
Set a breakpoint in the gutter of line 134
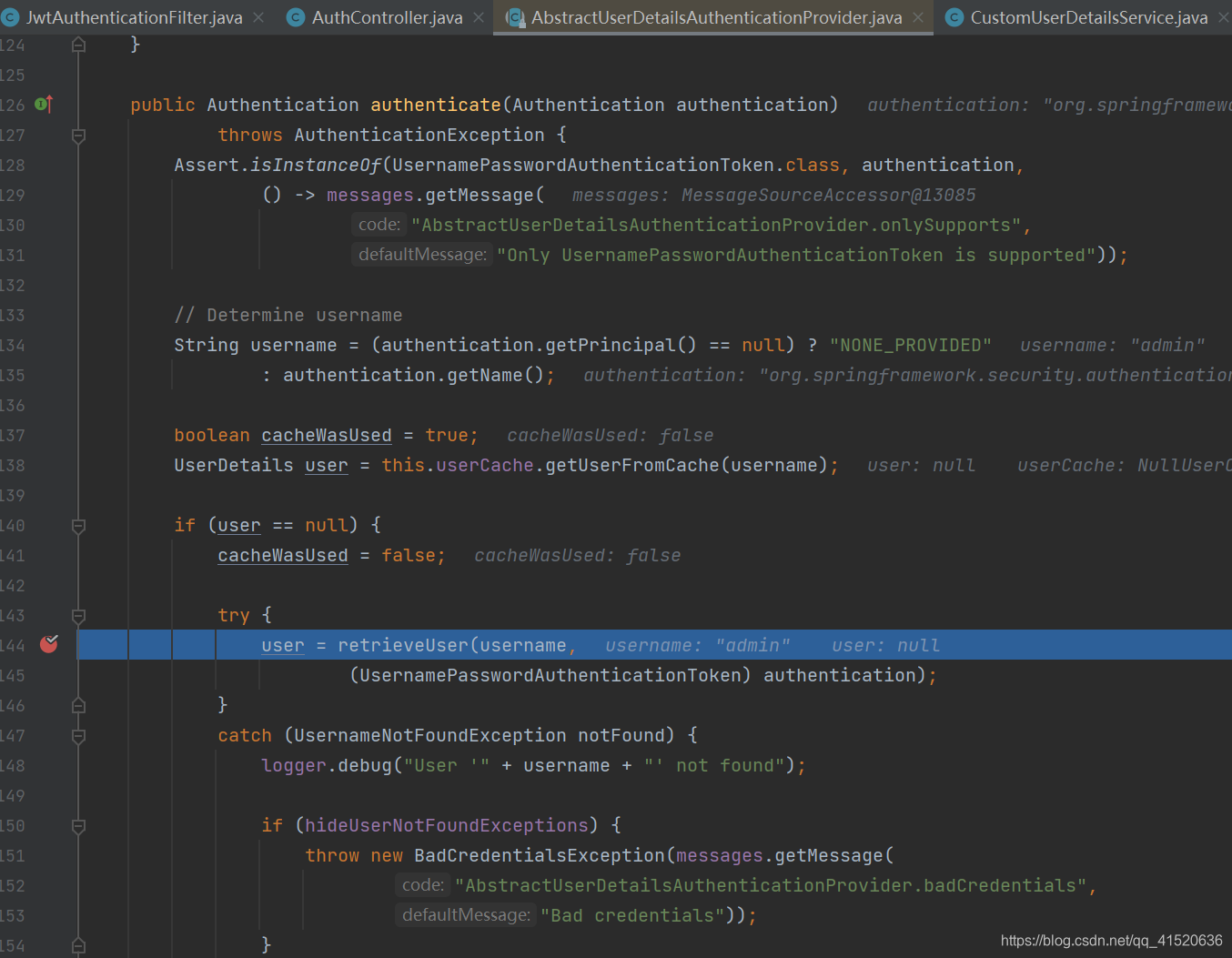[48, 345]
